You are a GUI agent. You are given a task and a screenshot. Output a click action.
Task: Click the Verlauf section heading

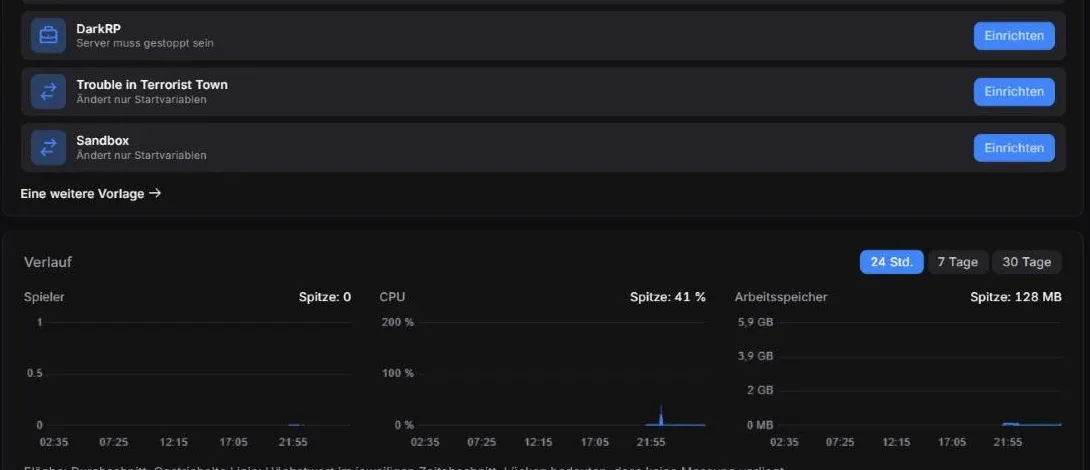48,263
